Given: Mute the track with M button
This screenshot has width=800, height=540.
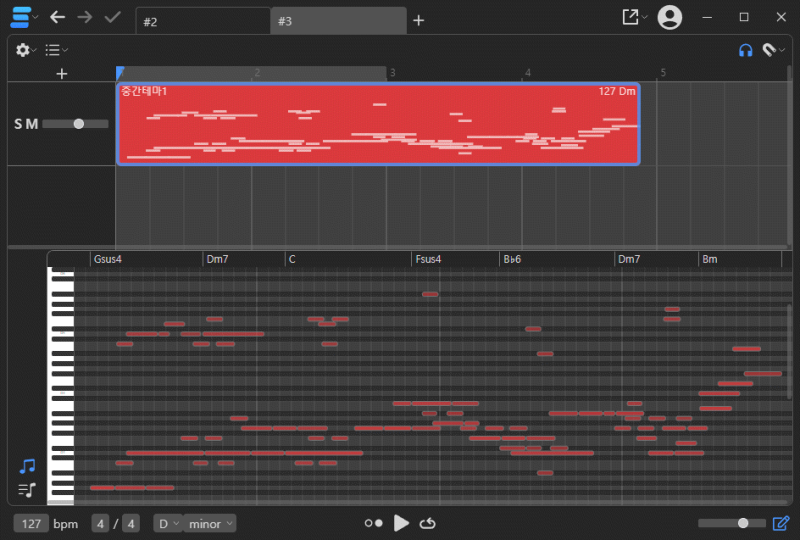Looking at the screenshot, I should 32,124.
